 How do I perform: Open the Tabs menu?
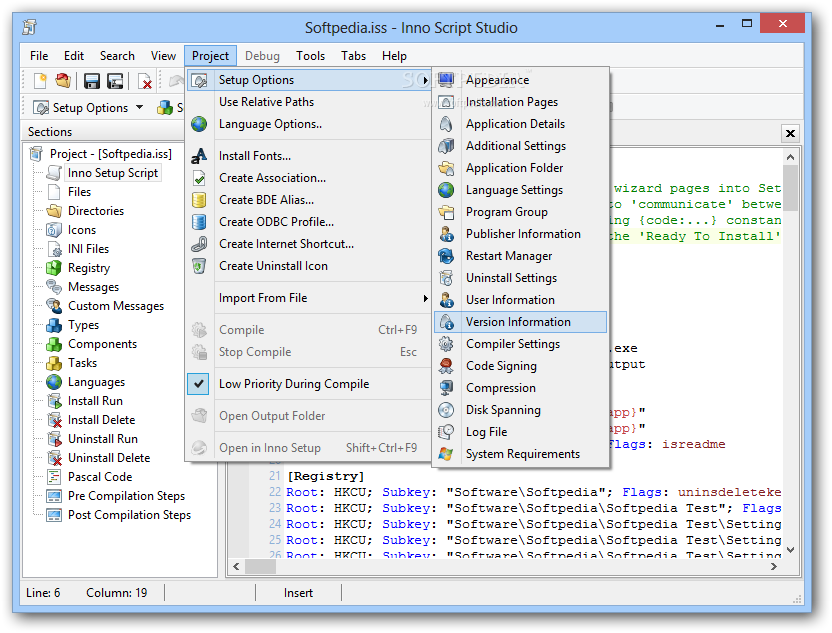[353, 56]
